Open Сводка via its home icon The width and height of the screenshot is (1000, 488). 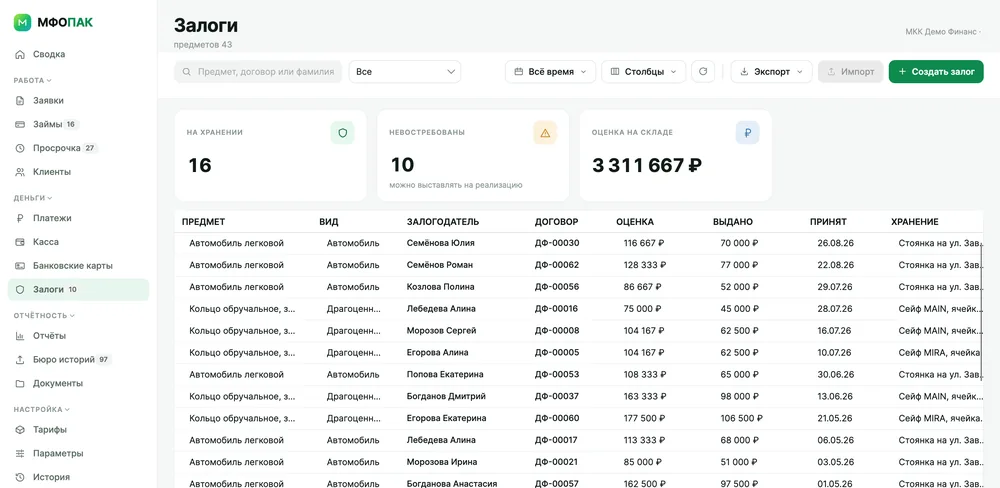(20, 54)
